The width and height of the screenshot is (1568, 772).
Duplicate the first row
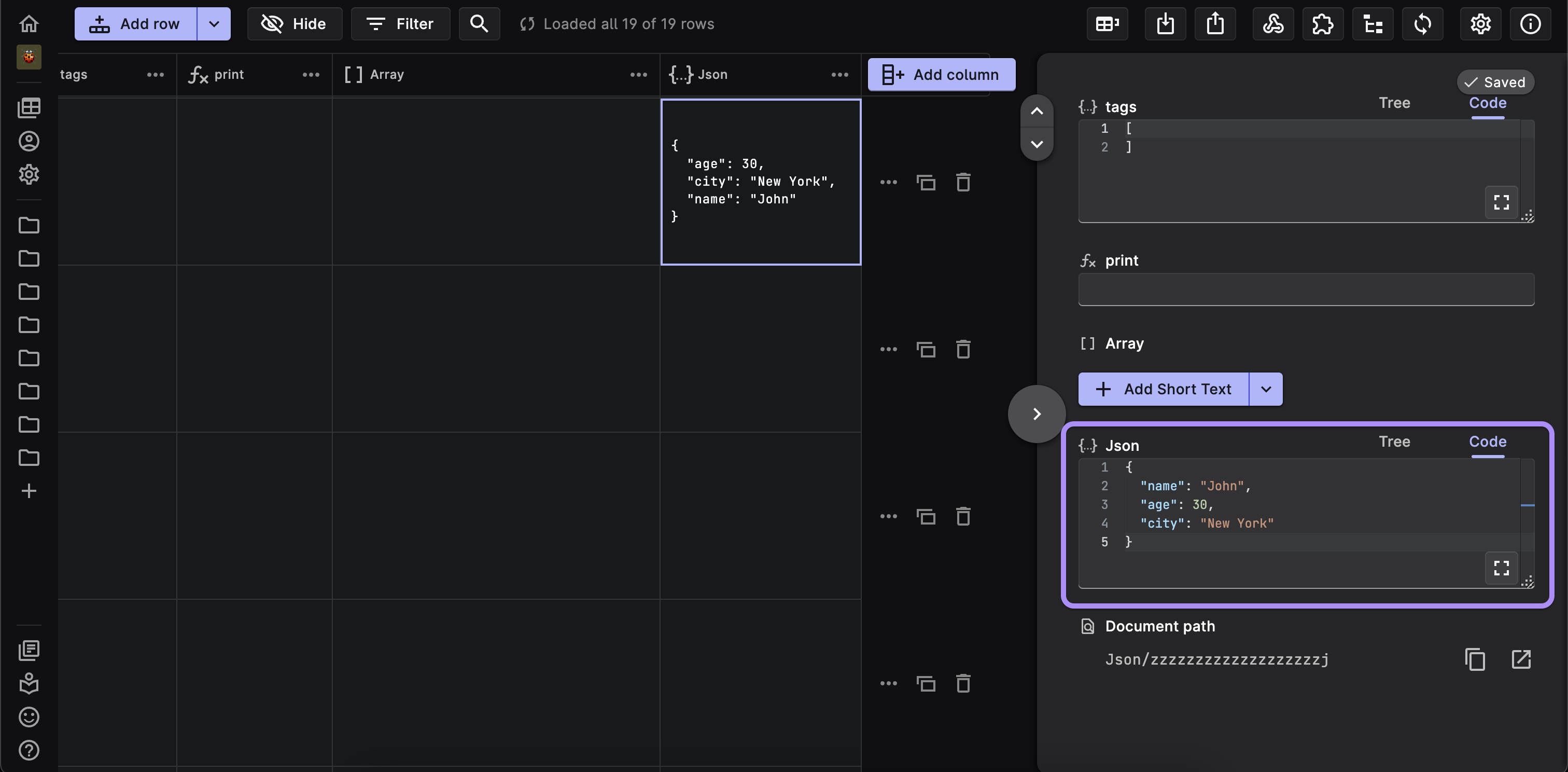[x=926, y=182]
